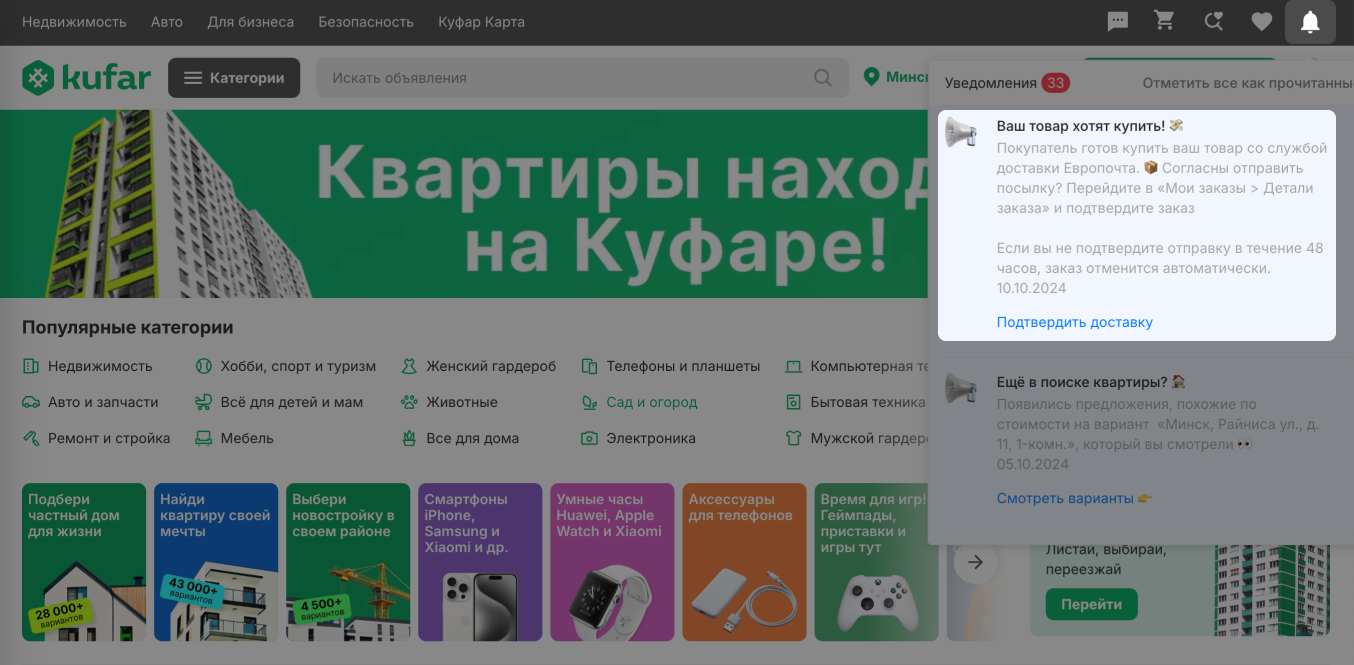1354x665 pixels.
Task: Click the search magnifier icon
Action: tap(823, 78)
